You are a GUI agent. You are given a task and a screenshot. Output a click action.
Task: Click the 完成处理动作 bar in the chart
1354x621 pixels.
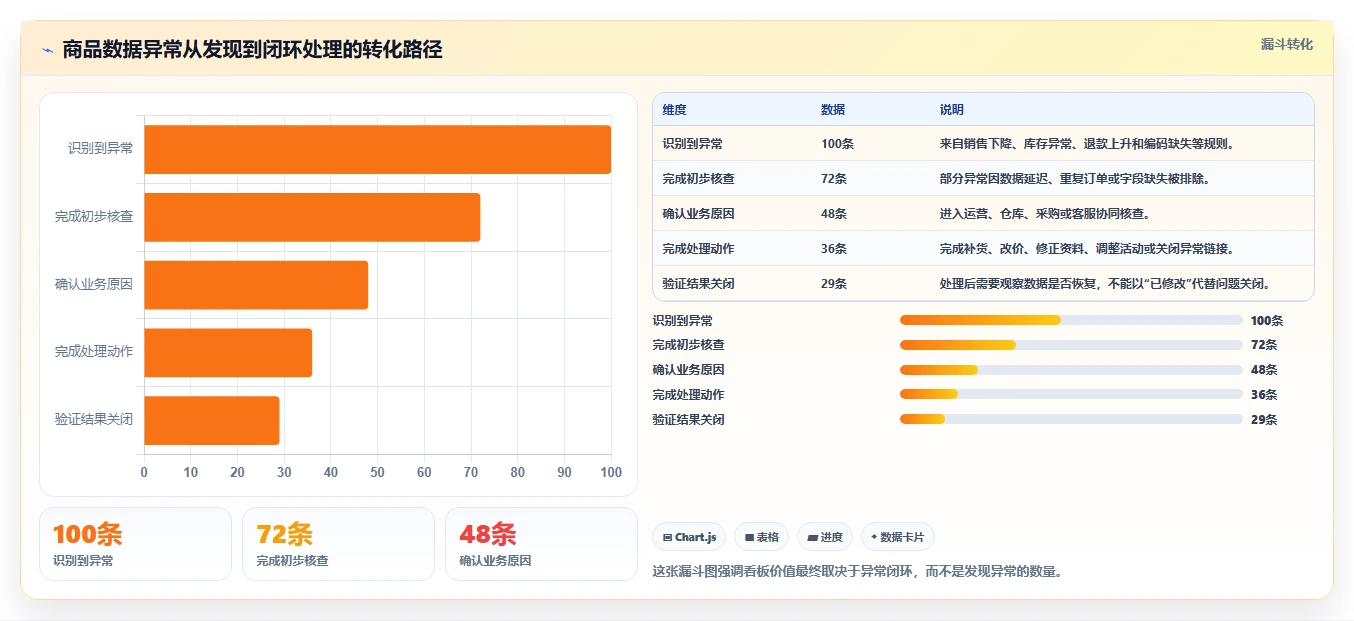(x=228, y=352)
